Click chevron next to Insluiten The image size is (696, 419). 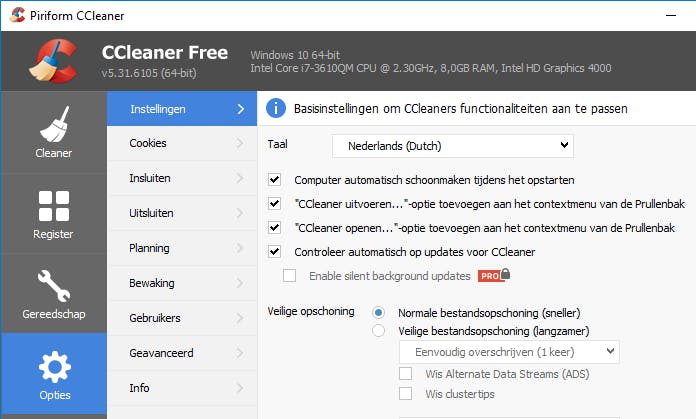pos(240,178)
